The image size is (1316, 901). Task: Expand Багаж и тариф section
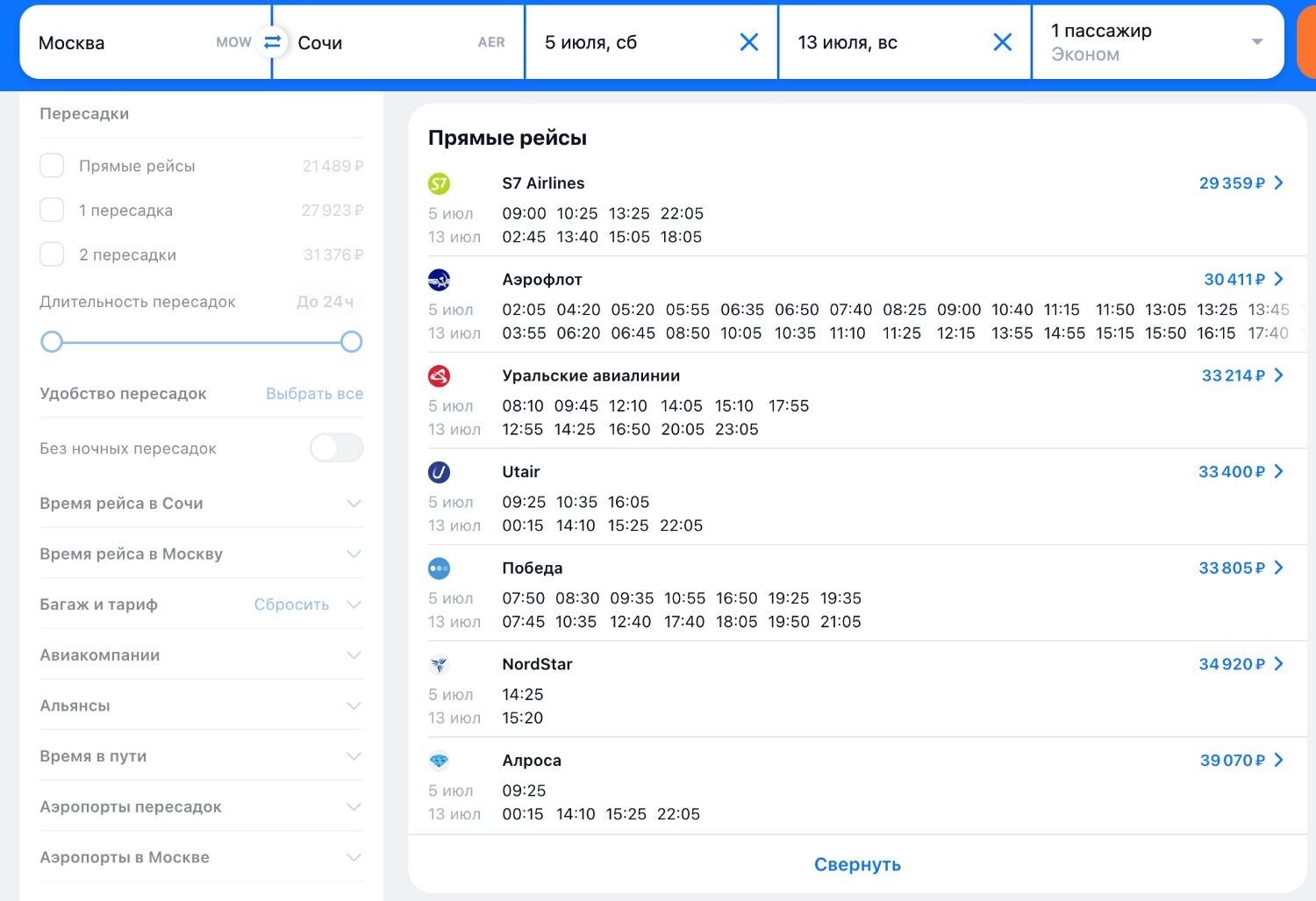click(x=354, y=604)
